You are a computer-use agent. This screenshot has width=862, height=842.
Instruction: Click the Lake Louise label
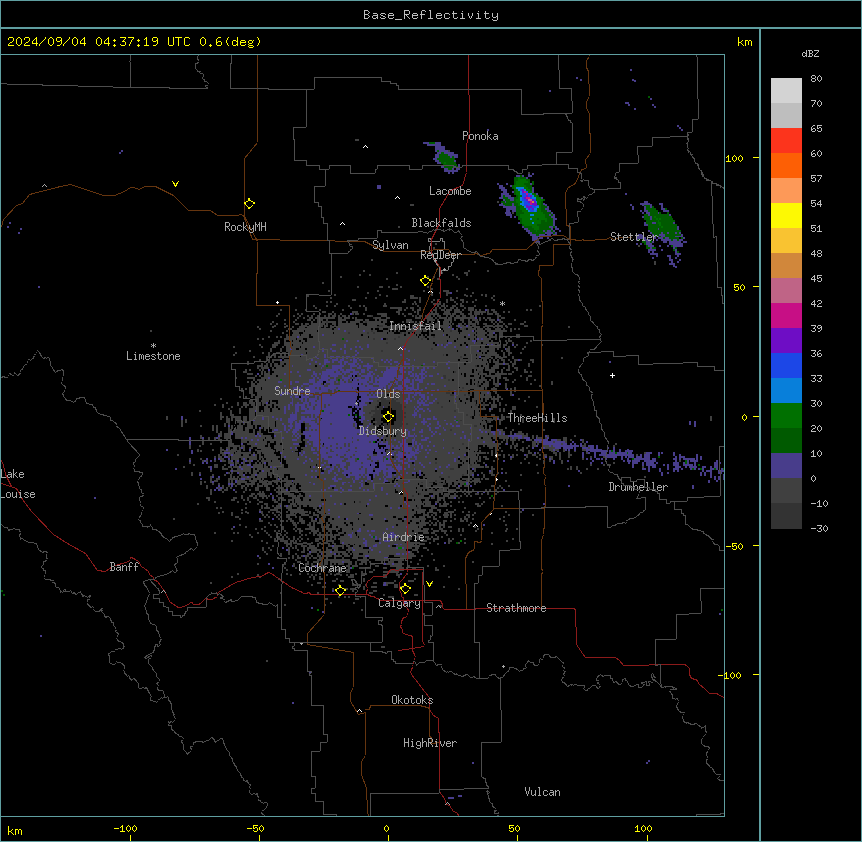[18, 484]
